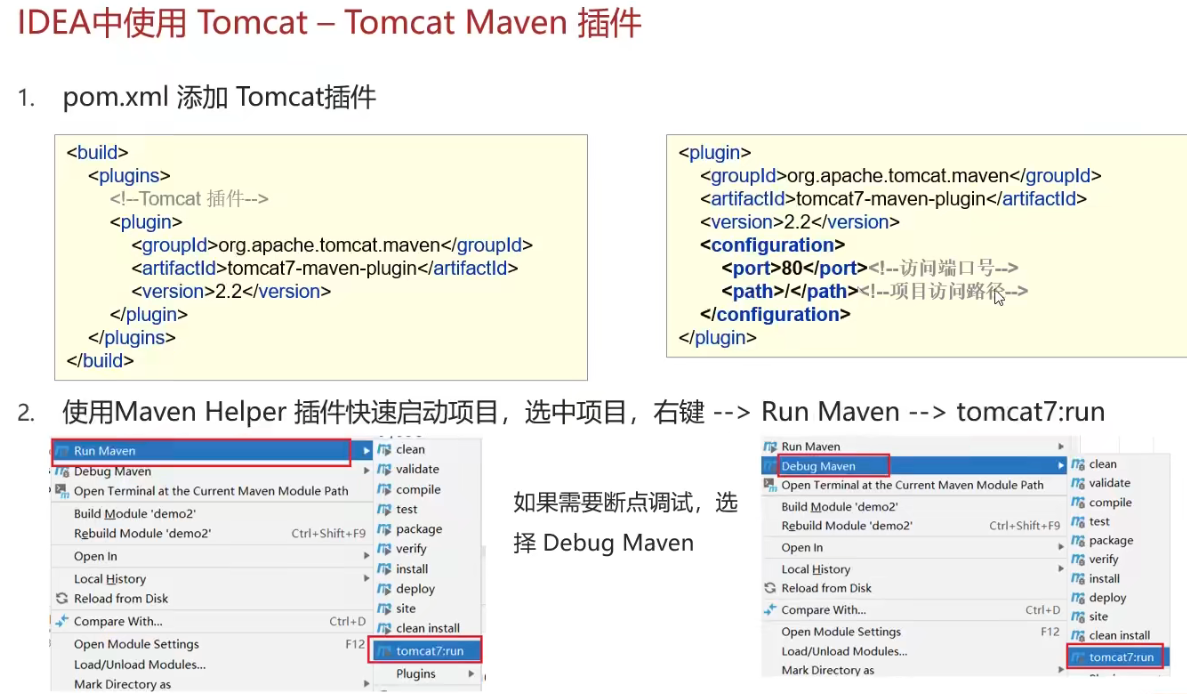The height and width of the screenshot is (694, 1187).
Task: Click Maven icon beside test in Run Maven submenu
Action: tap(385, 509)
